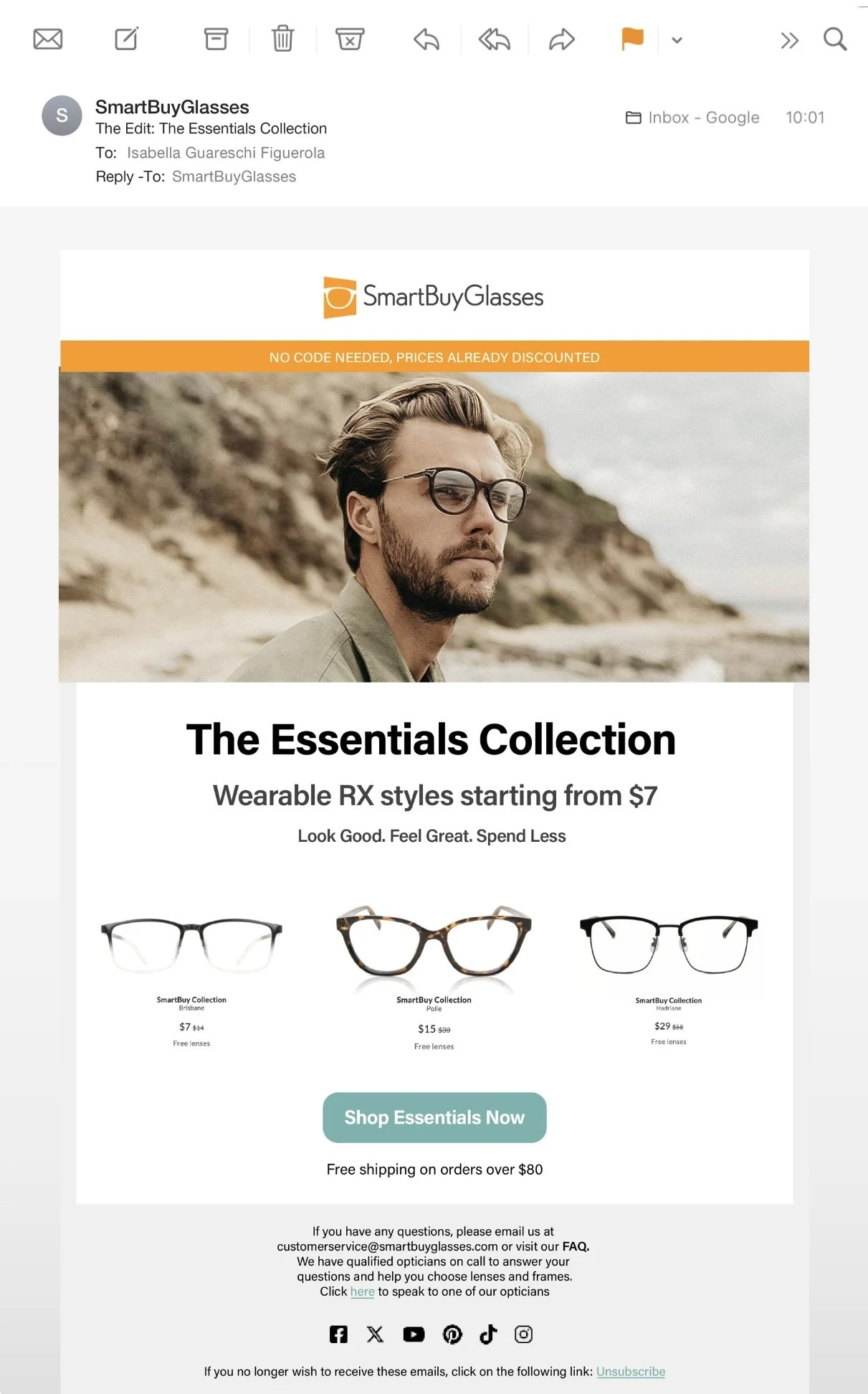
Task: Toggle the orange flag on message
Action: pyautogui.click(x=632, y=39)
